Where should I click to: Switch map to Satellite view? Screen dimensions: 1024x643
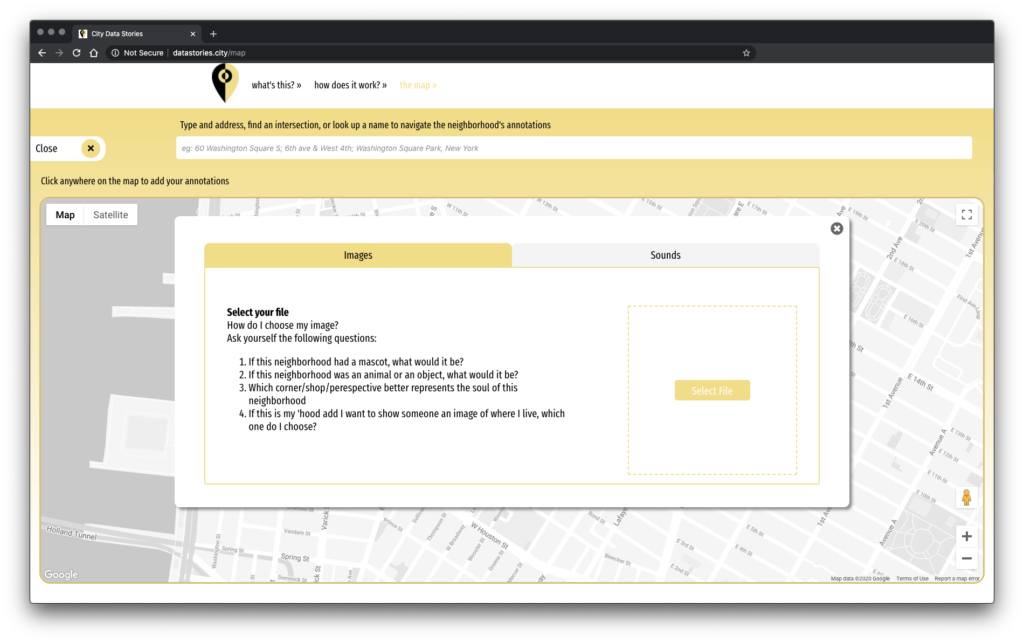[110, 215]
